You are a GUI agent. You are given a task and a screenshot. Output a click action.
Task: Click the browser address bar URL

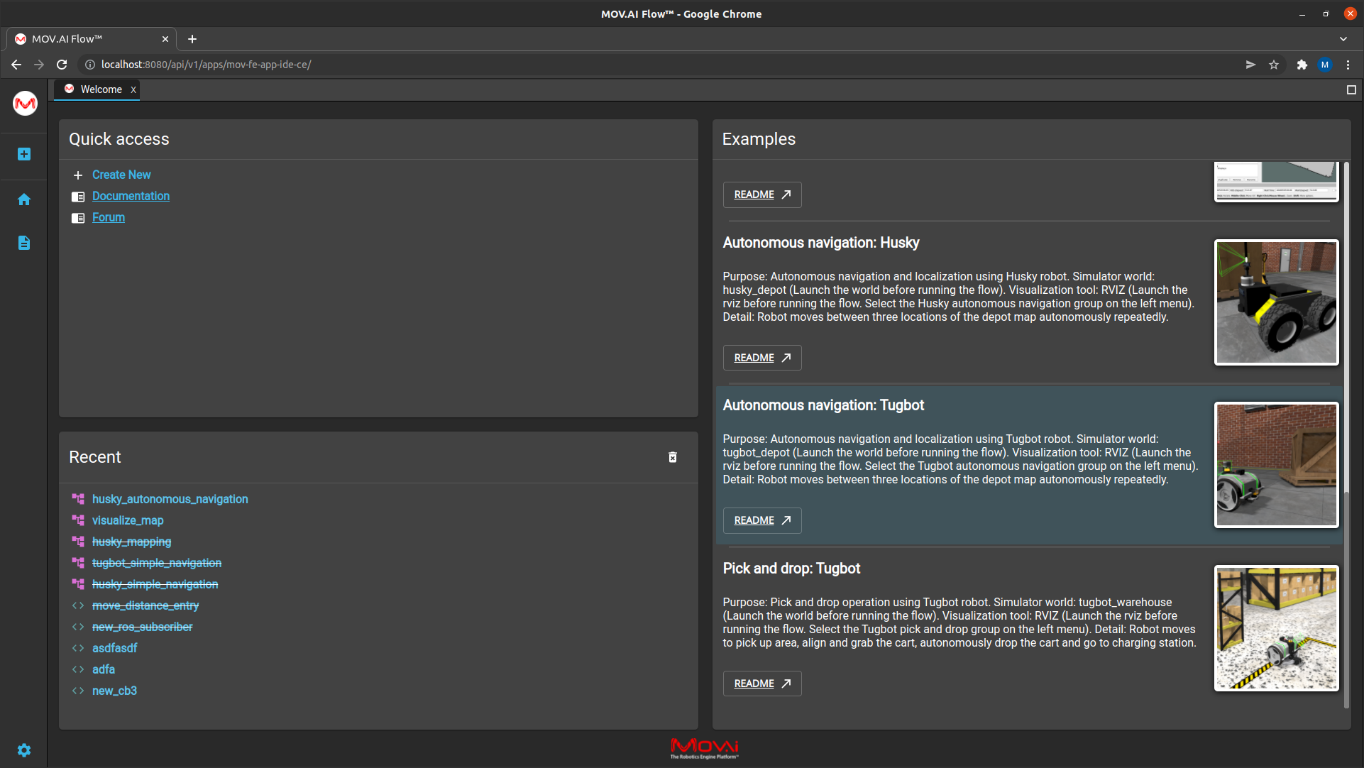[206, 64]
